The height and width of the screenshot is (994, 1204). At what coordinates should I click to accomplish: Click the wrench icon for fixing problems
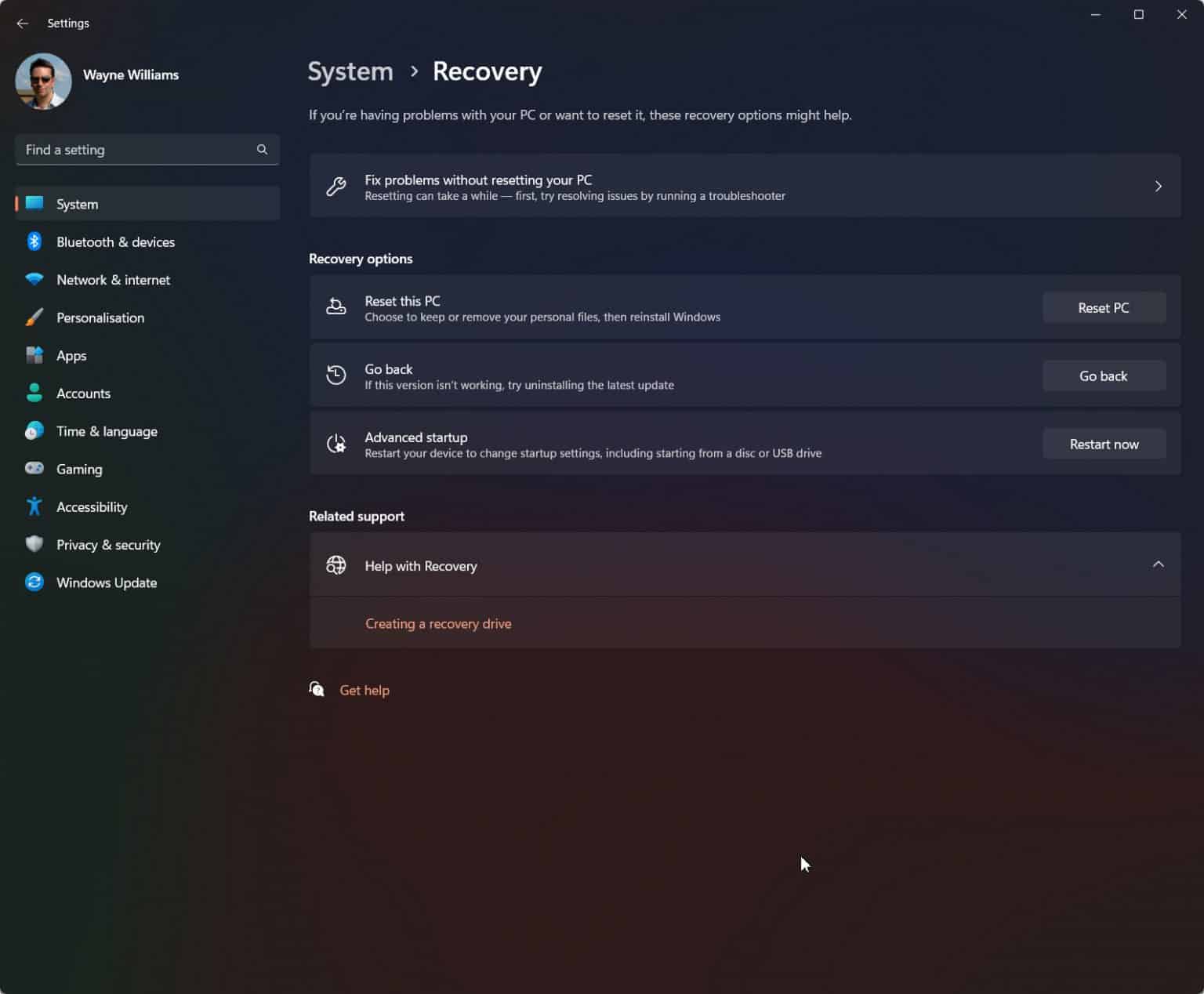336,186
